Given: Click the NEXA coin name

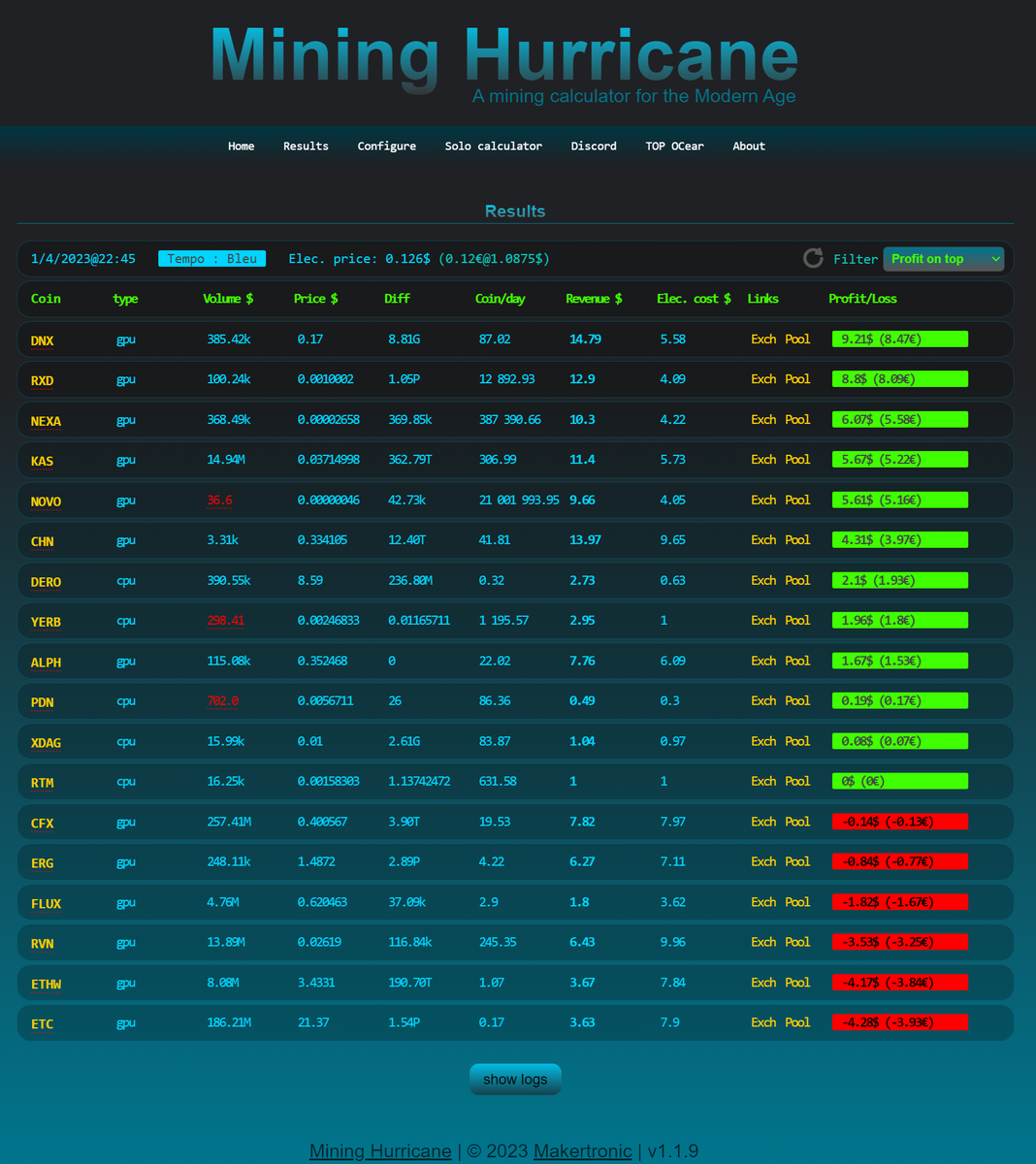Looking at the screenshot, I should click(46, 422).
